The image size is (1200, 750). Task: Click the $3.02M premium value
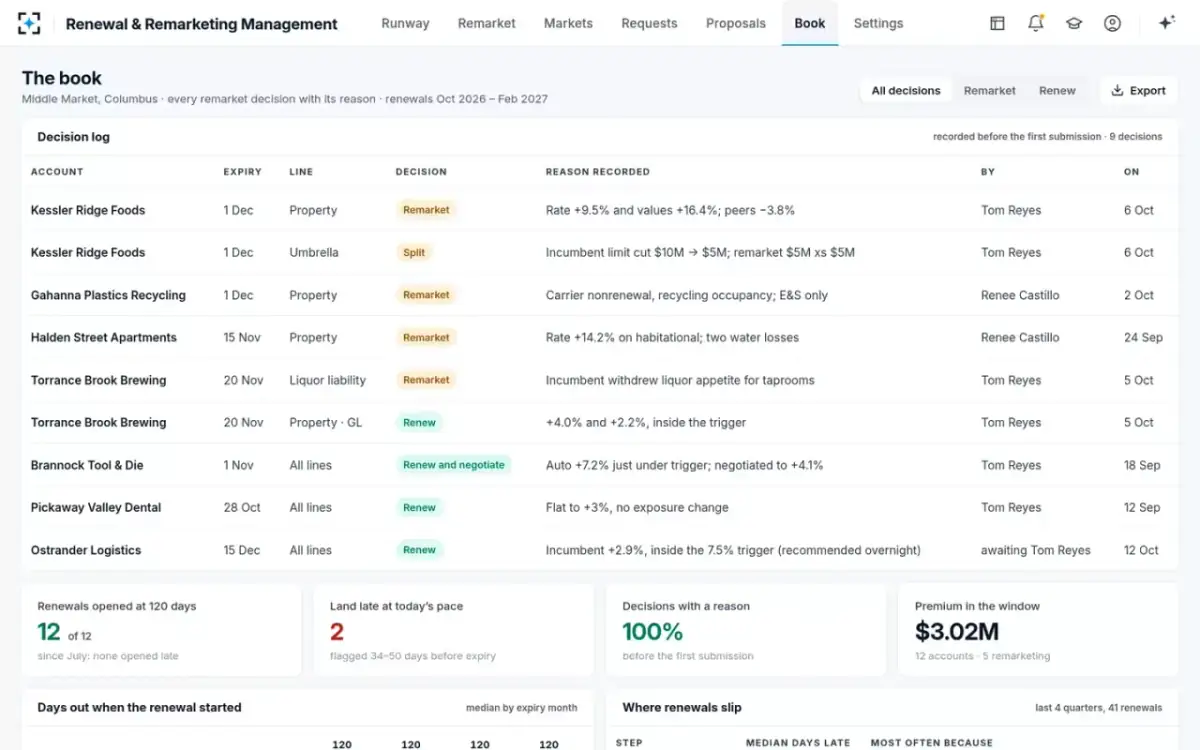click(x=957, y=631)
